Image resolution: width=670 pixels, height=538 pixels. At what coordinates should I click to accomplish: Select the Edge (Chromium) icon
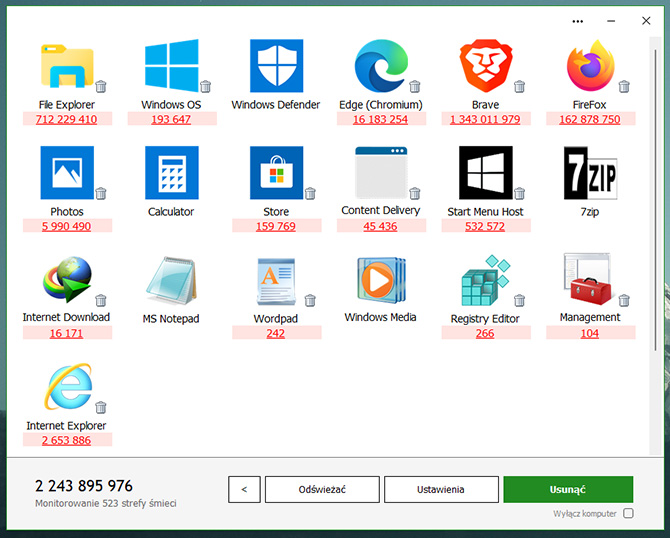[381, 66]
